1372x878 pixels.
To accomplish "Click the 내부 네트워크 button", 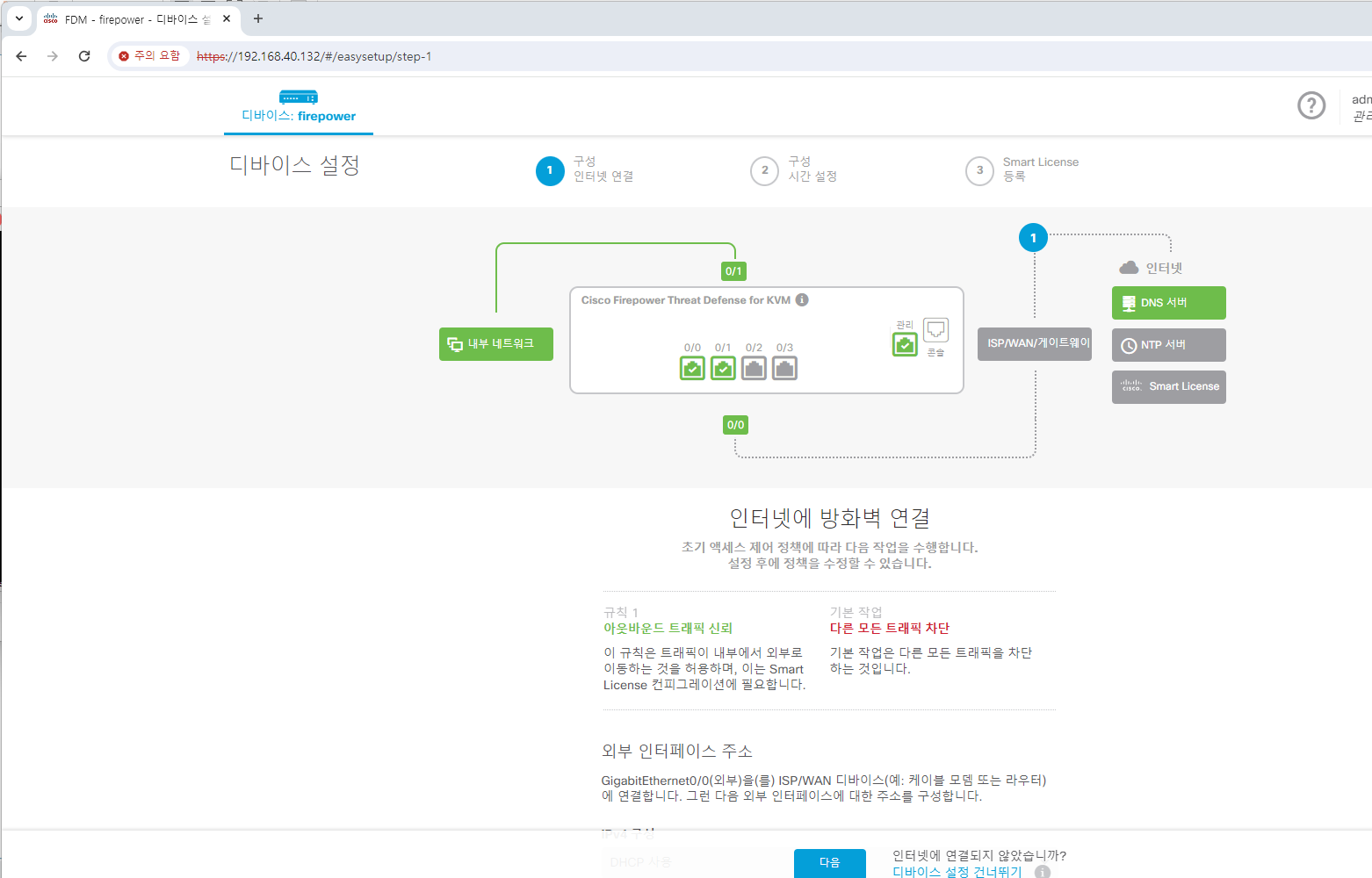I will pos(496,344).
